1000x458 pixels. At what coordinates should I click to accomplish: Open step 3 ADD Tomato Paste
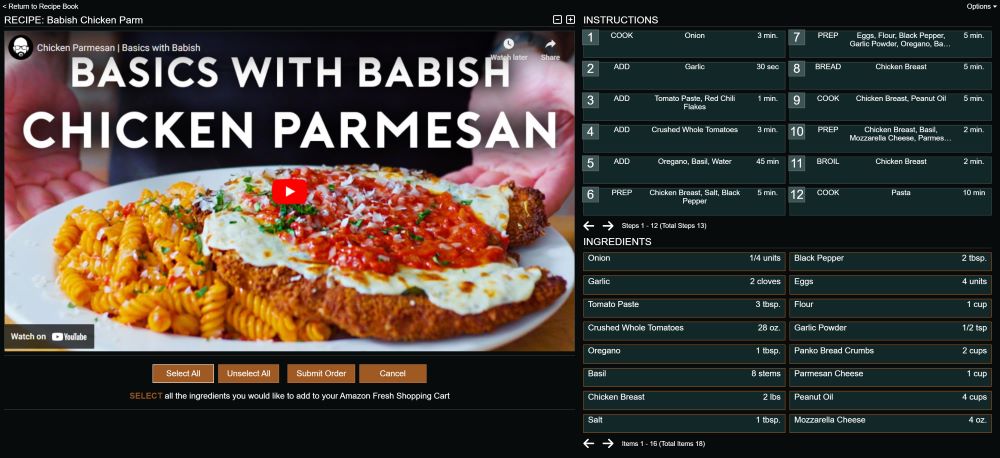tap(684, 107)
